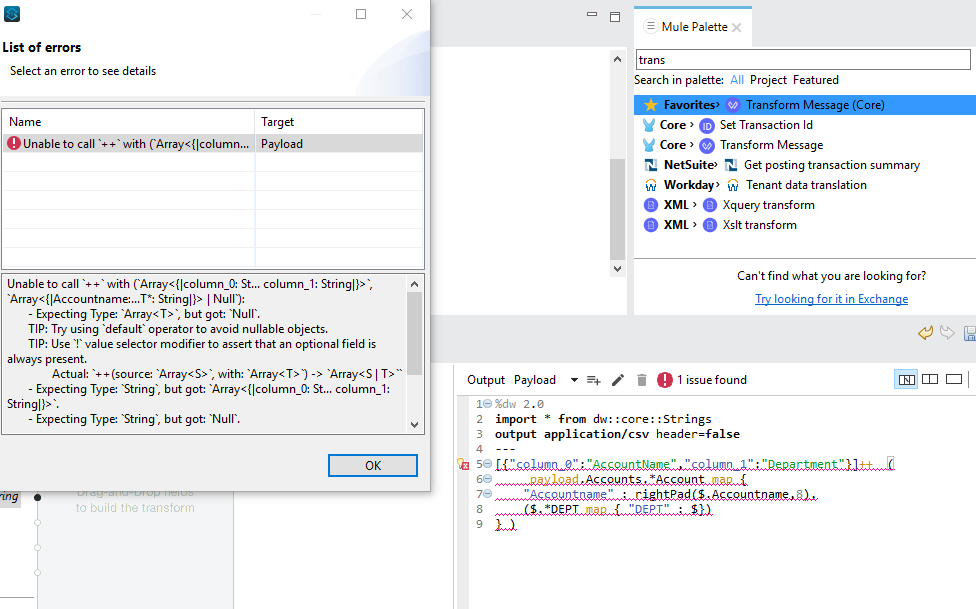This screenshot has width=976, height=609.
Task: Click the undo arrow icon
Action: (x=925, y=333)
